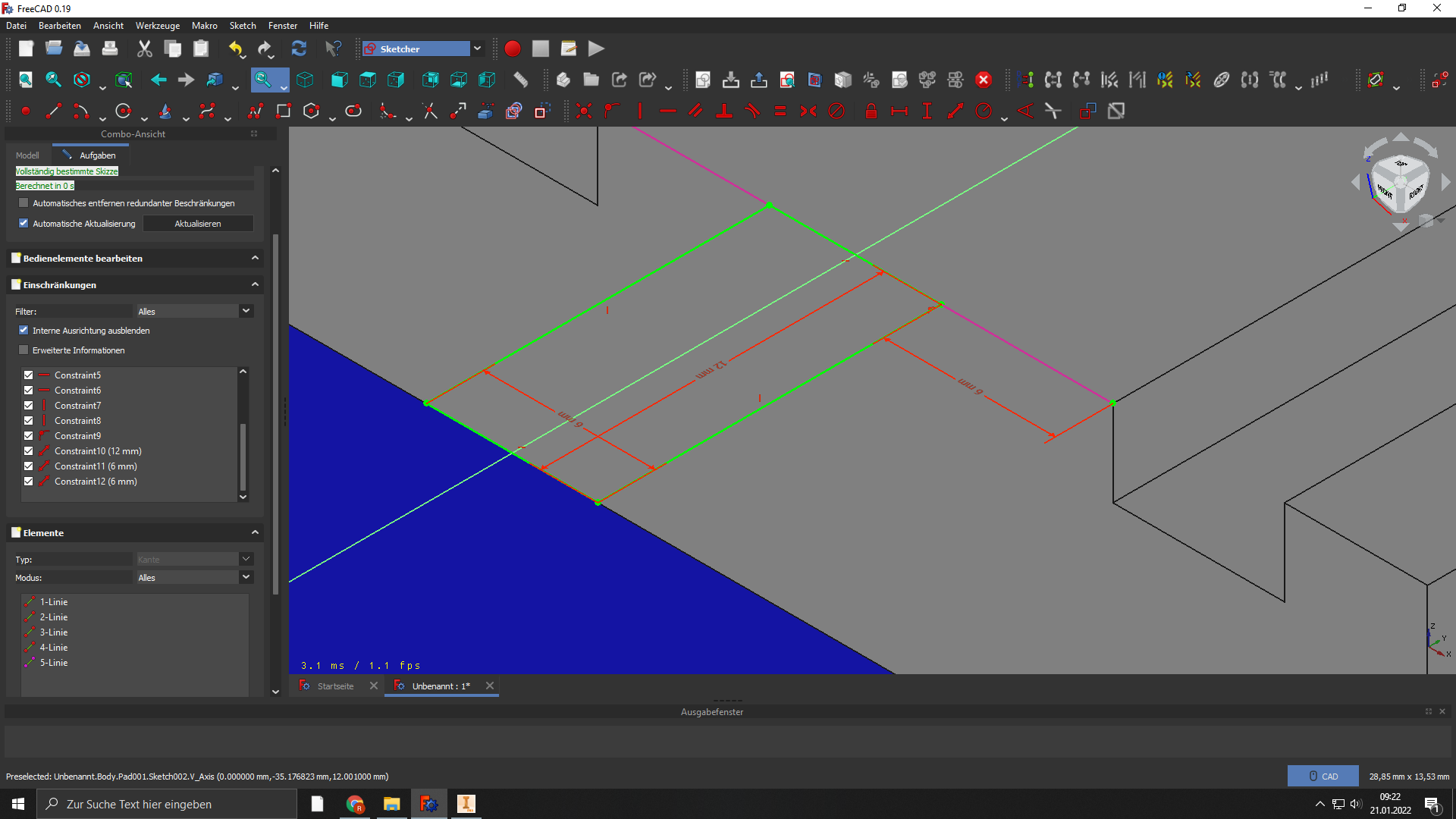Apply the Vertical distance constraint
Viewport: 1456px width, 819px height.
point(927,111)
